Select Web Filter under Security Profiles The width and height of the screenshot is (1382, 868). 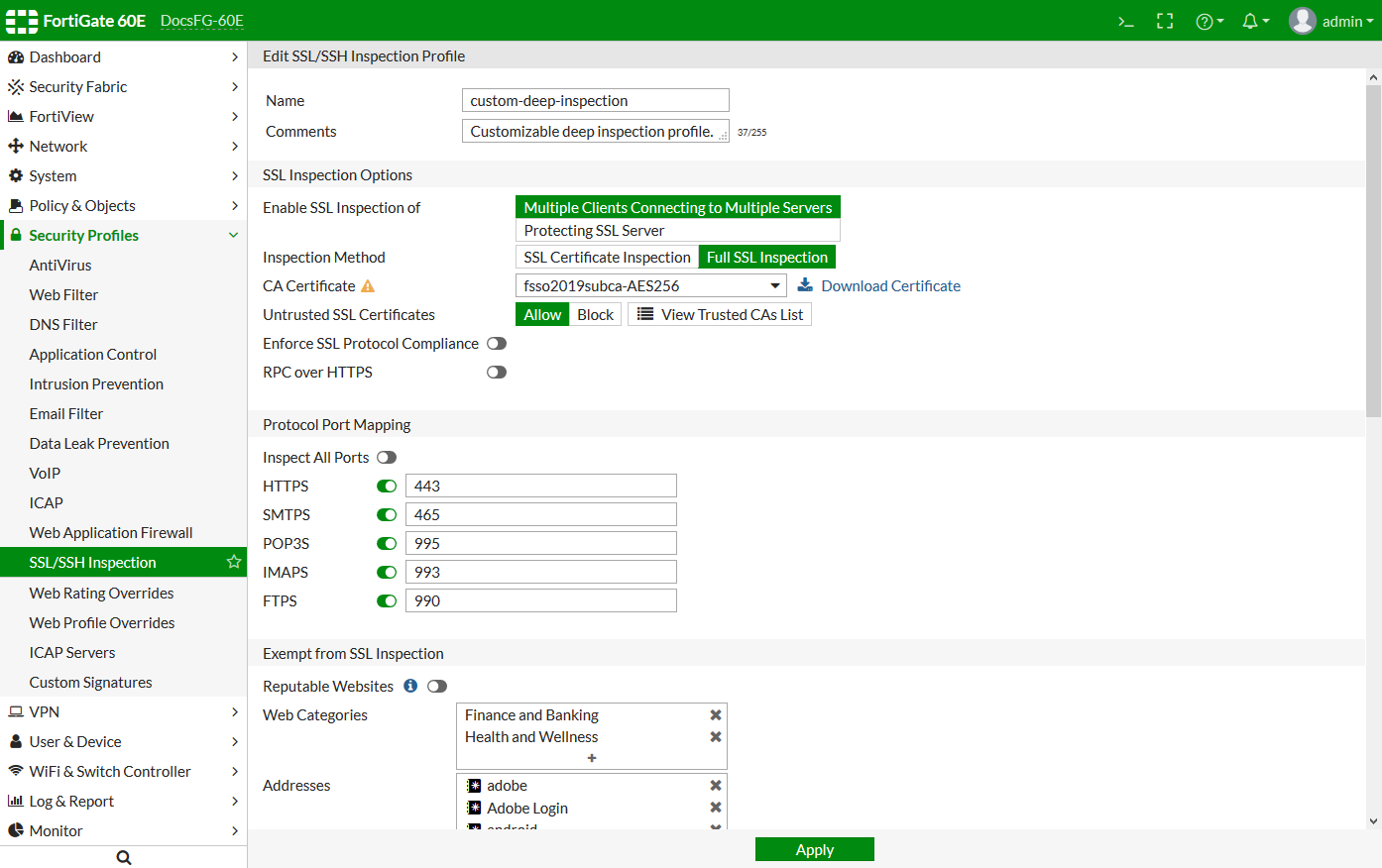[x=62, y=294]
